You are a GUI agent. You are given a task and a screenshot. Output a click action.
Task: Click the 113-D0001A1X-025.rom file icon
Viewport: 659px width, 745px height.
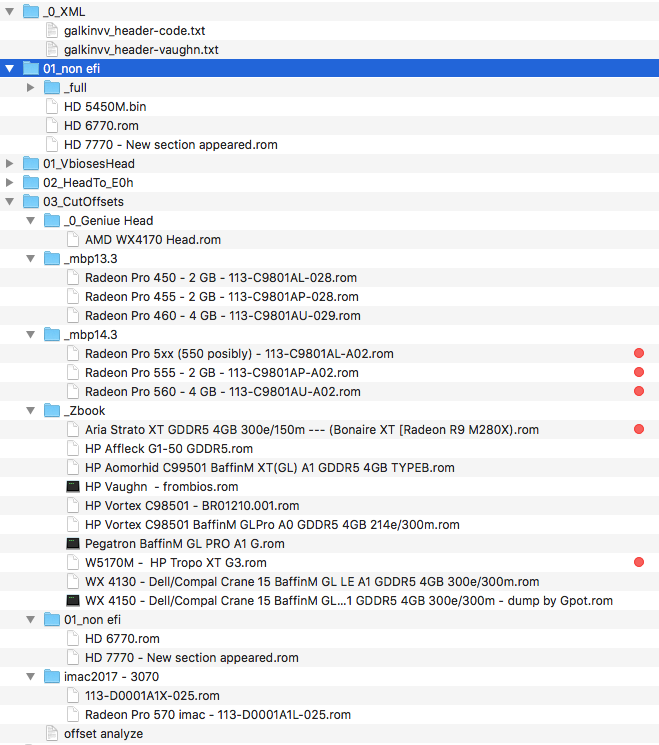coord(73,696)
